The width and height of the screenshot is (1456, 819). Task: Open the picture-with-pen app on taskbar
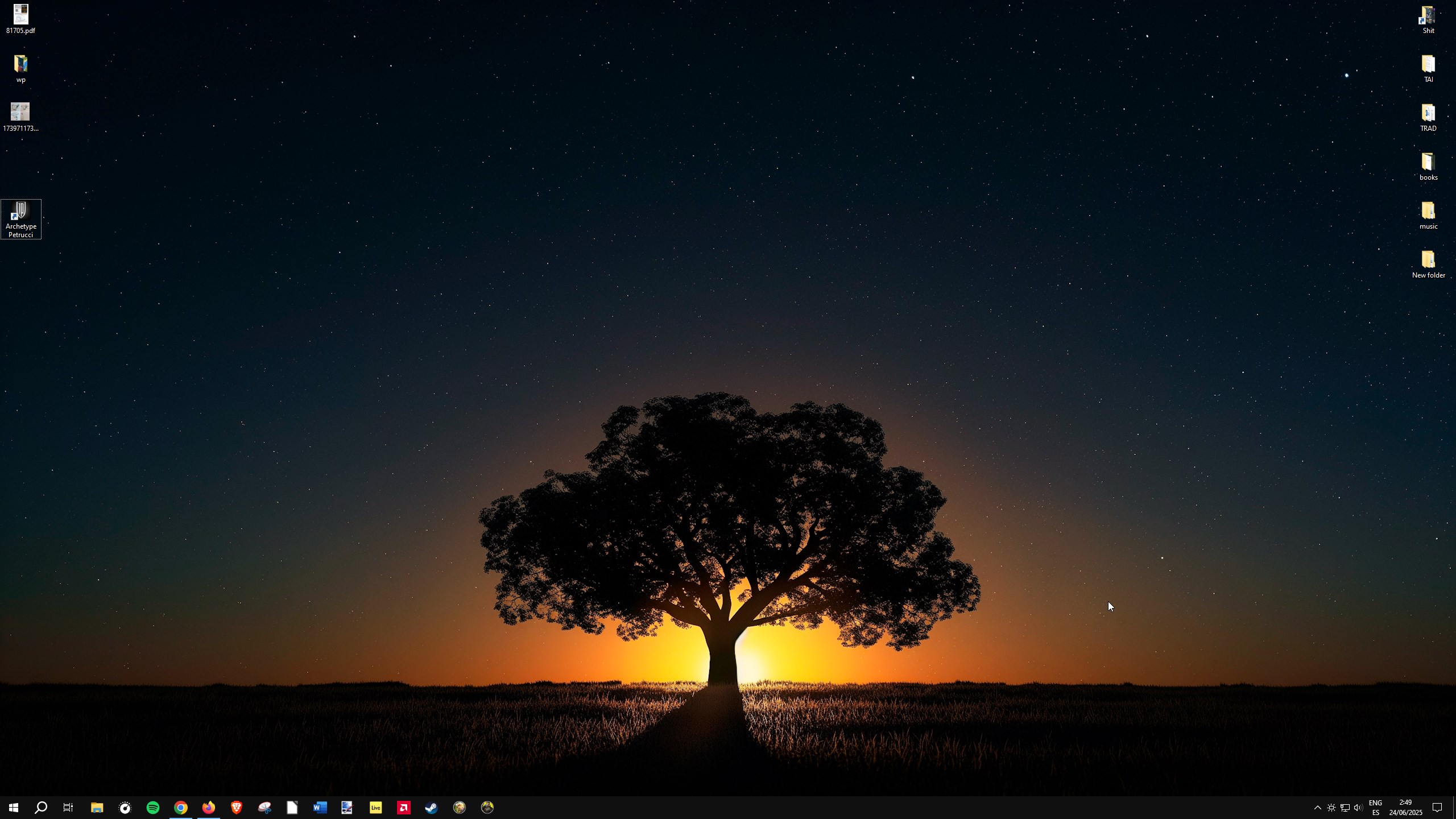(x=348, y=808)
